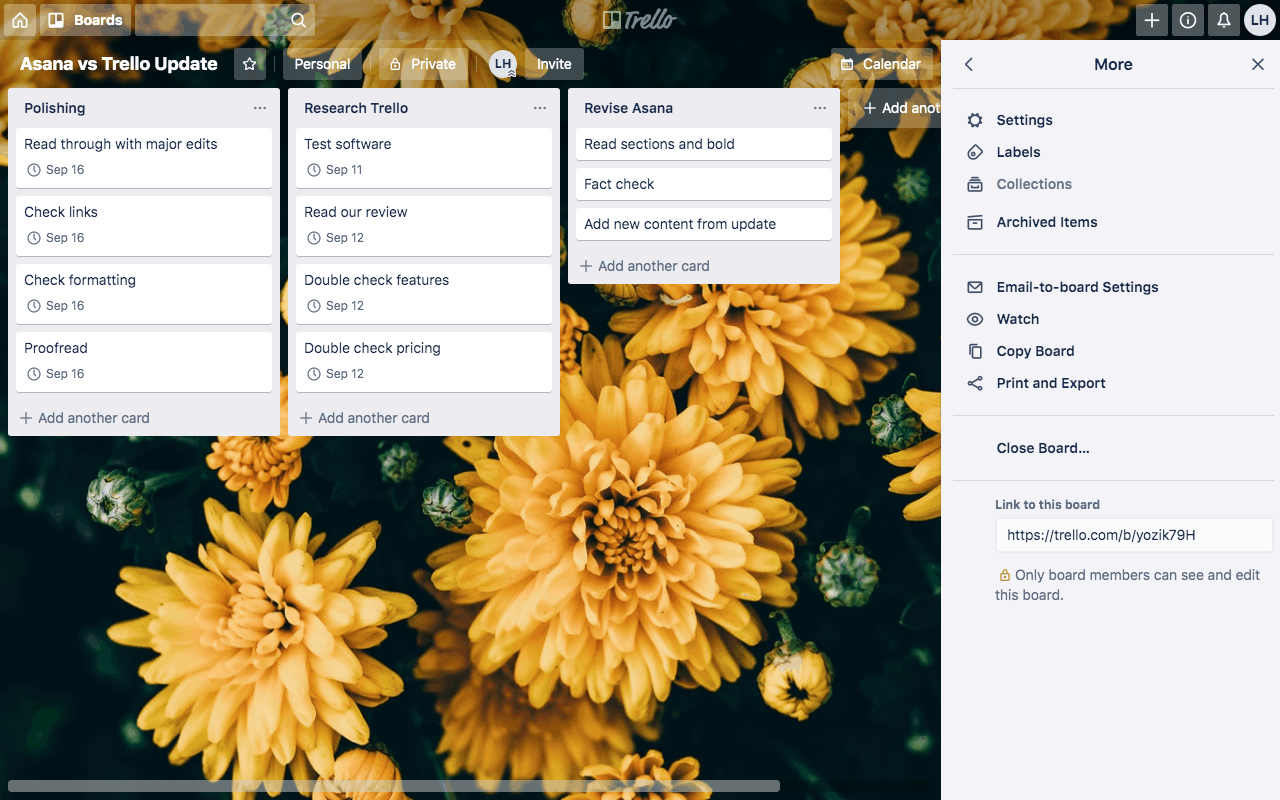Click the Research Trello list title
The image size is (1280, 800).
click(x=356, y=108)
